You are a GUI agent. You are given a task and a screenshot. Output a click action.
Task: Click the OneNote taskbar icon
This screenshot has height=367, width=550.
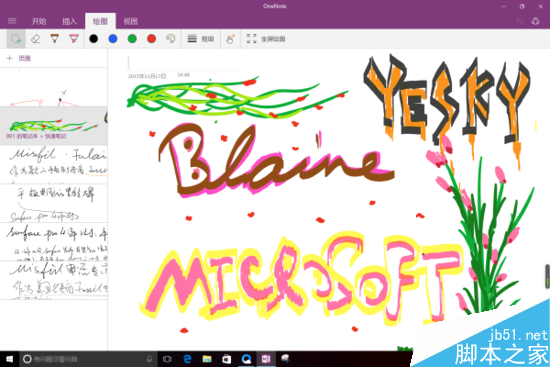click(266, 359)
